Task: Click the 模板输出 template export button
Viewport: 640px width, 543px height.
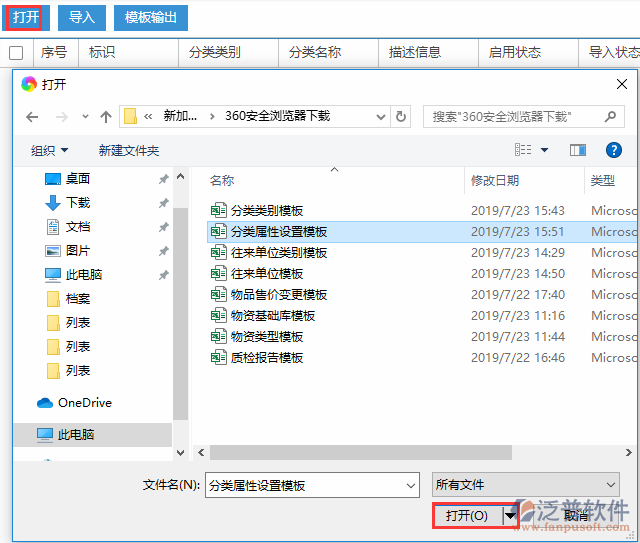Action: (x=151, y=18)
